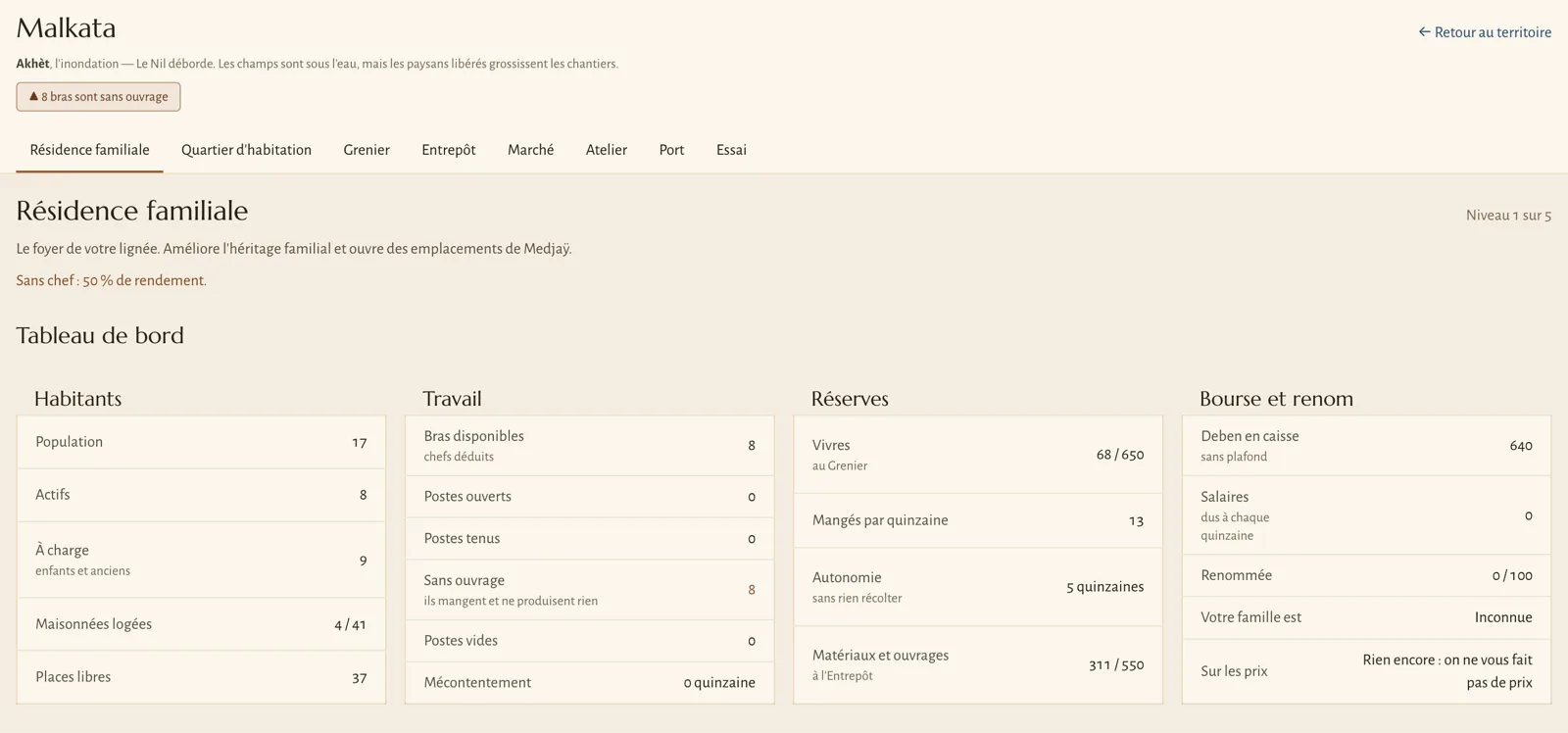The image size is (1568, 733).
Task: Click Mécontentement value '0 quinzaine'
Action: click(719, 683)
